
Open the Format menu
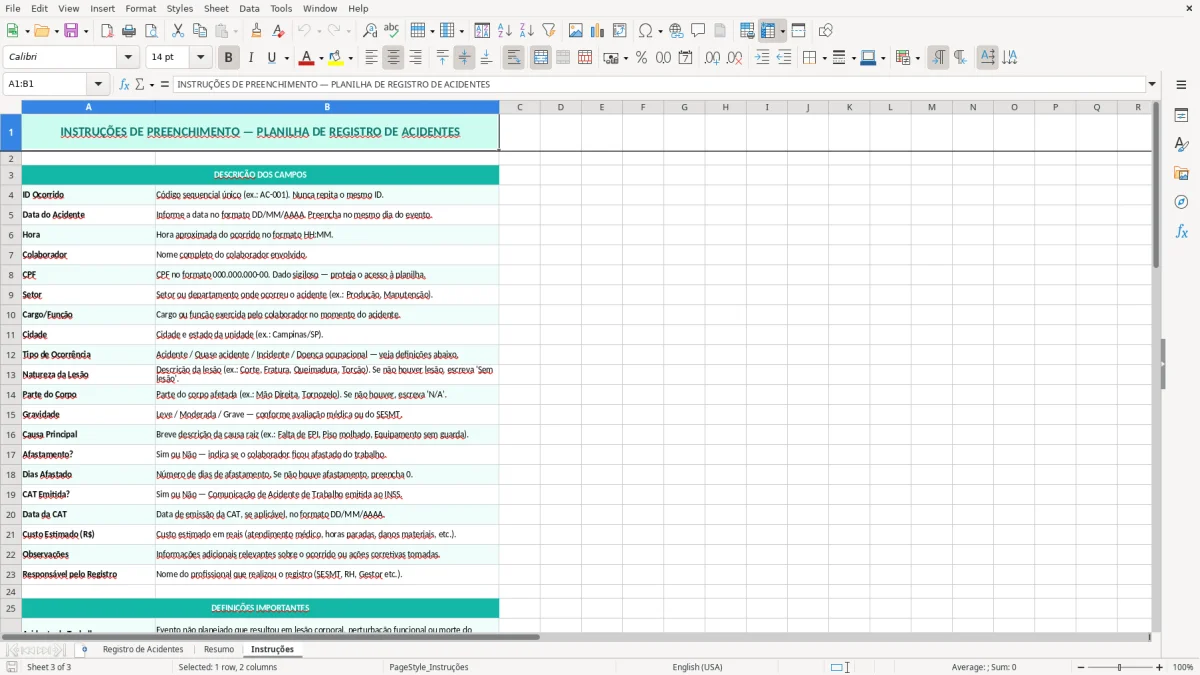coord(141,8)
